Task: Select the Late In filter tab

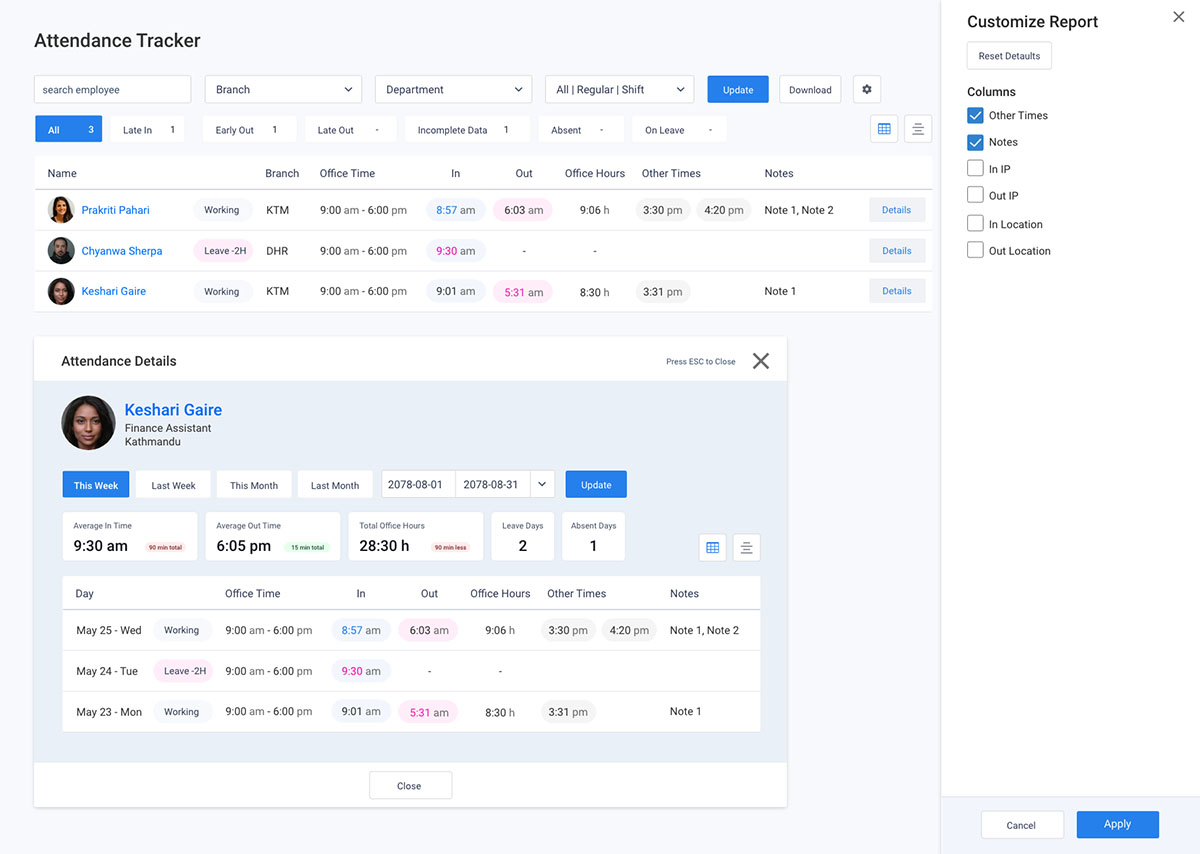Action: pyautogui.click(x=146, y=128)
